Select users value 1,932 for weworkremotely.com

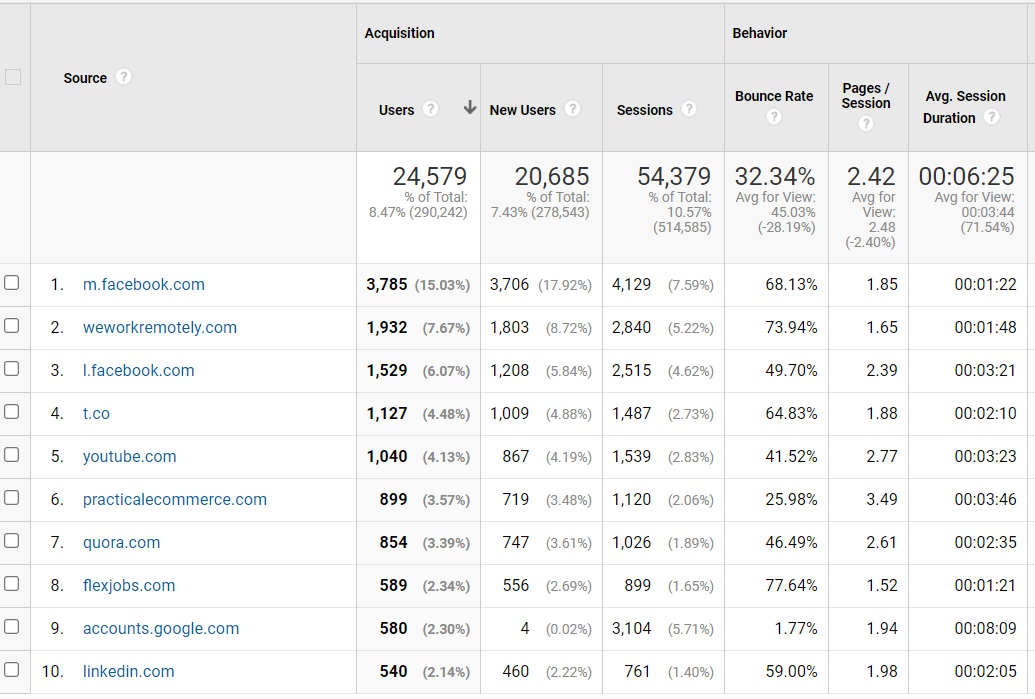[387, 327]
